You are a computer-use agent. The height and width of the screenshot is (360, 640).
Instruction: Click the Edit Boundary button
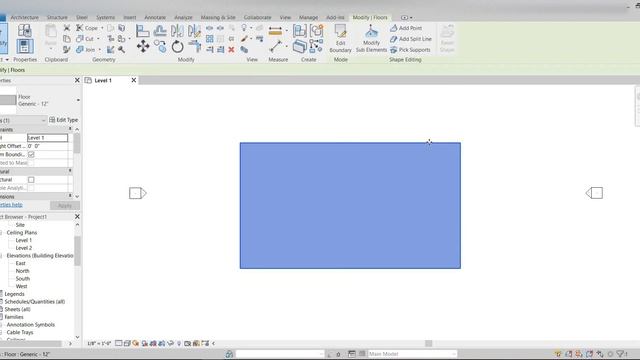pos(340,38)
